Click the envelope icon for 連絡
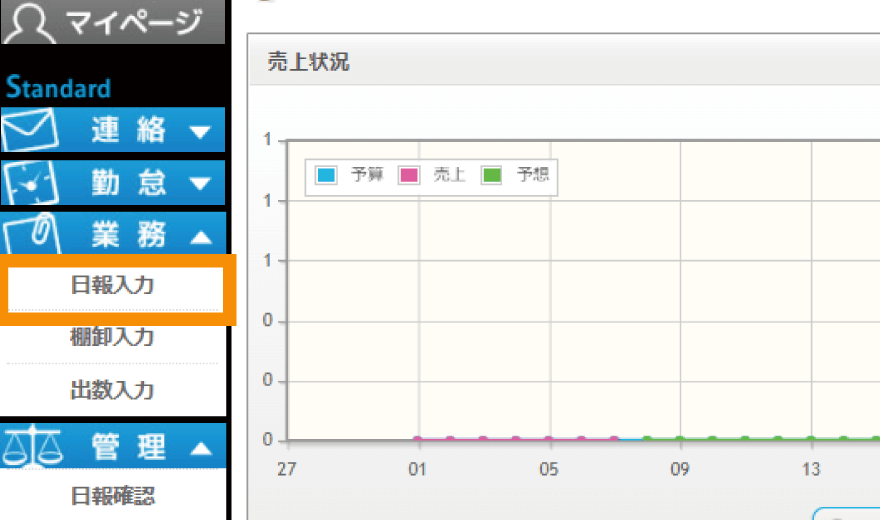The width and height of the screenshot is (880, 520). [x=31, y=130]
